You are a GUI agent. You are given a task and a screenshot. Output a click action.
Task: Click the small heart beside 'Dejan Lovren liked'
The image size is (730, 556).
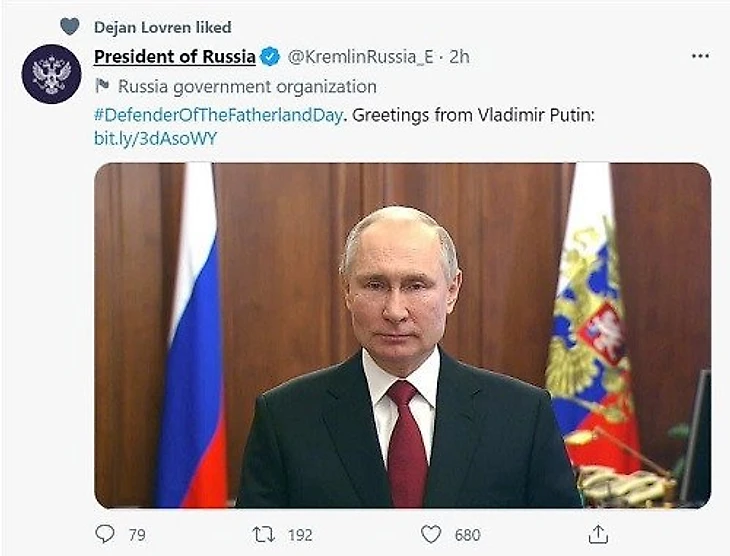69,27
